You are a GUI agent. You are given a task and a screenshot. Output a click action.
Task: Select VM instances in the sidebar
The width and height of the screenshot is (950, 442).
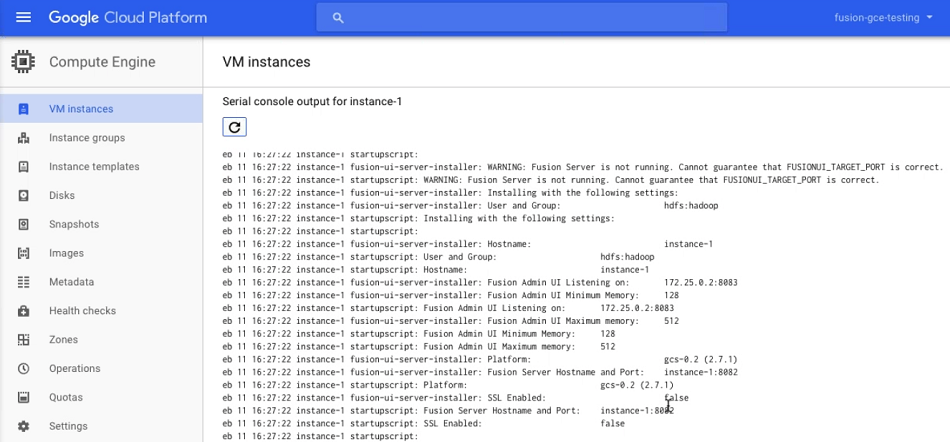coord(101,109)
